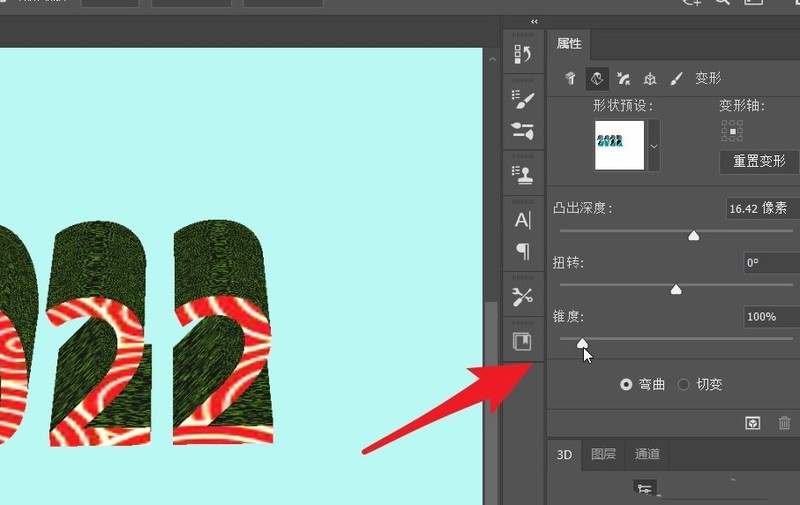Viewport: 800px width, 505px height.
Task: Open the Character panel icon
Action: 523,220
